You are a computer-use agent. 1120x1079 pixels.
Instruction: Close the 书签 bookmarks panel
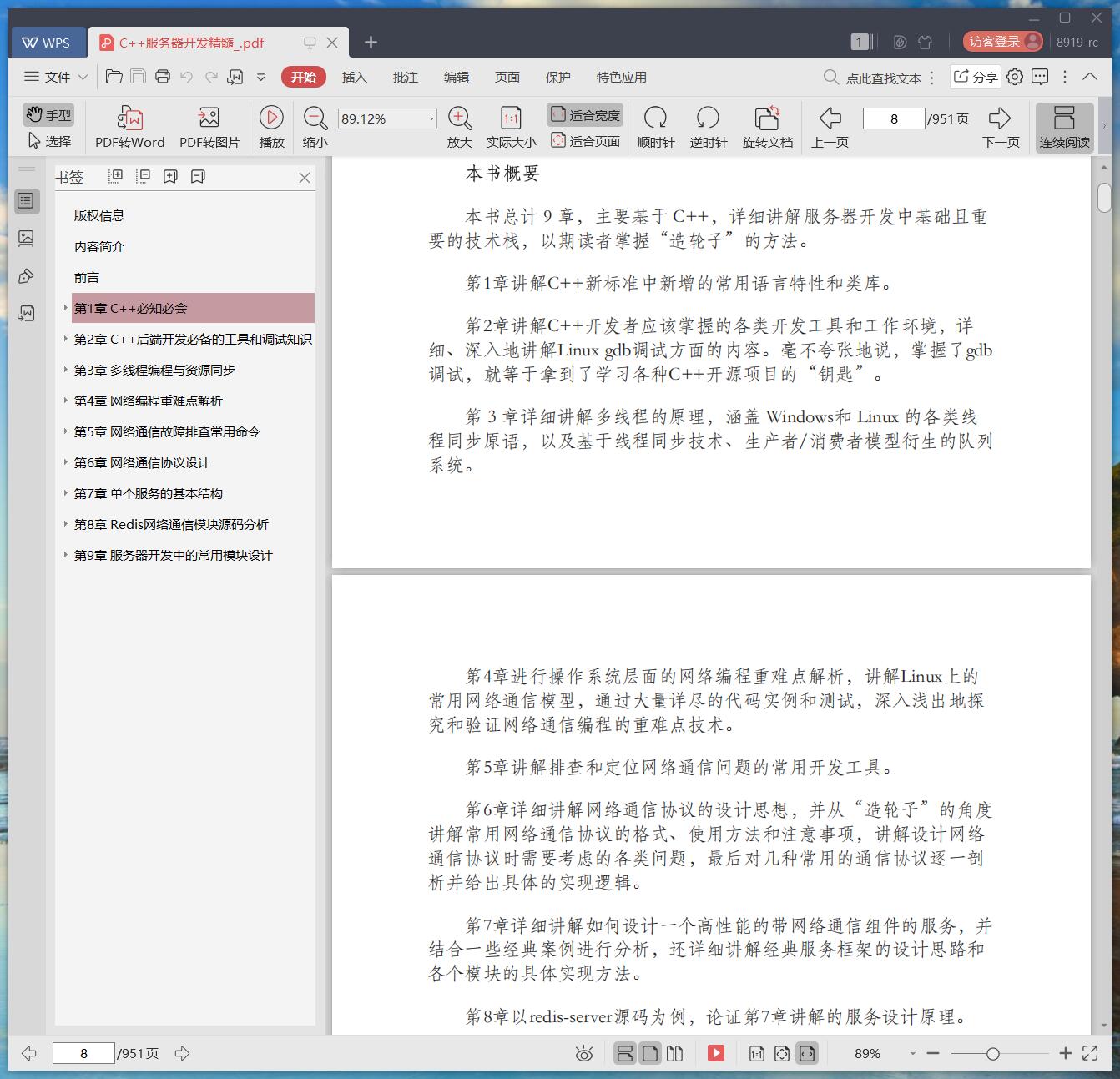coord(305,177)
